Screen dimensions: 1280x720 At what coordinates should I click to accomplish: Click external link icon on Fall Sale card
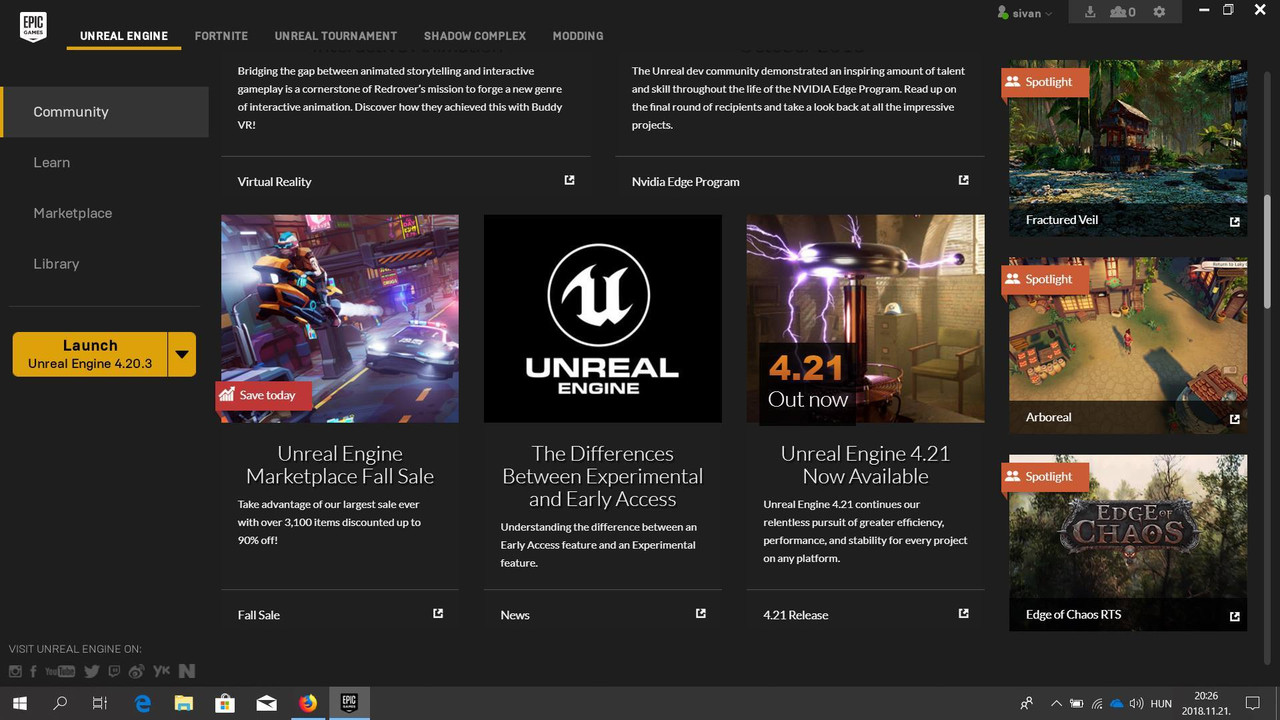tap(437, 613)
